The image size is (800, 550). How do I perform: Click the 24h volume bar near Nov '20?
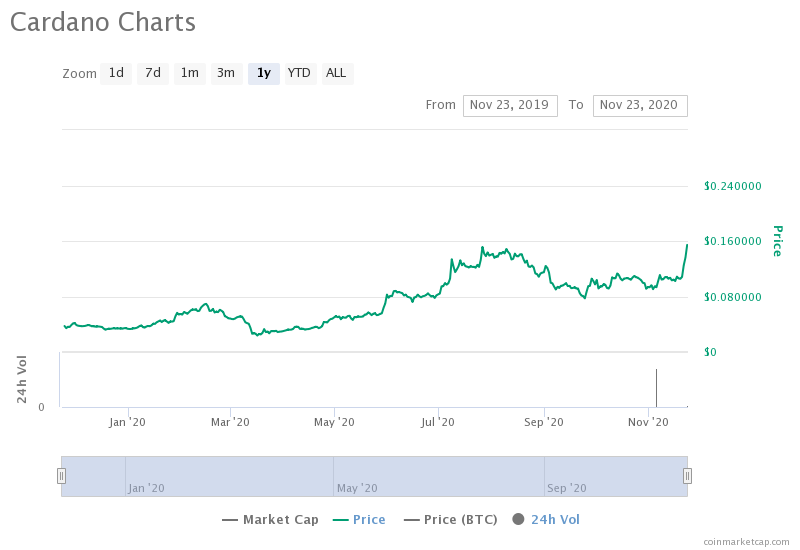coord(656,388)
